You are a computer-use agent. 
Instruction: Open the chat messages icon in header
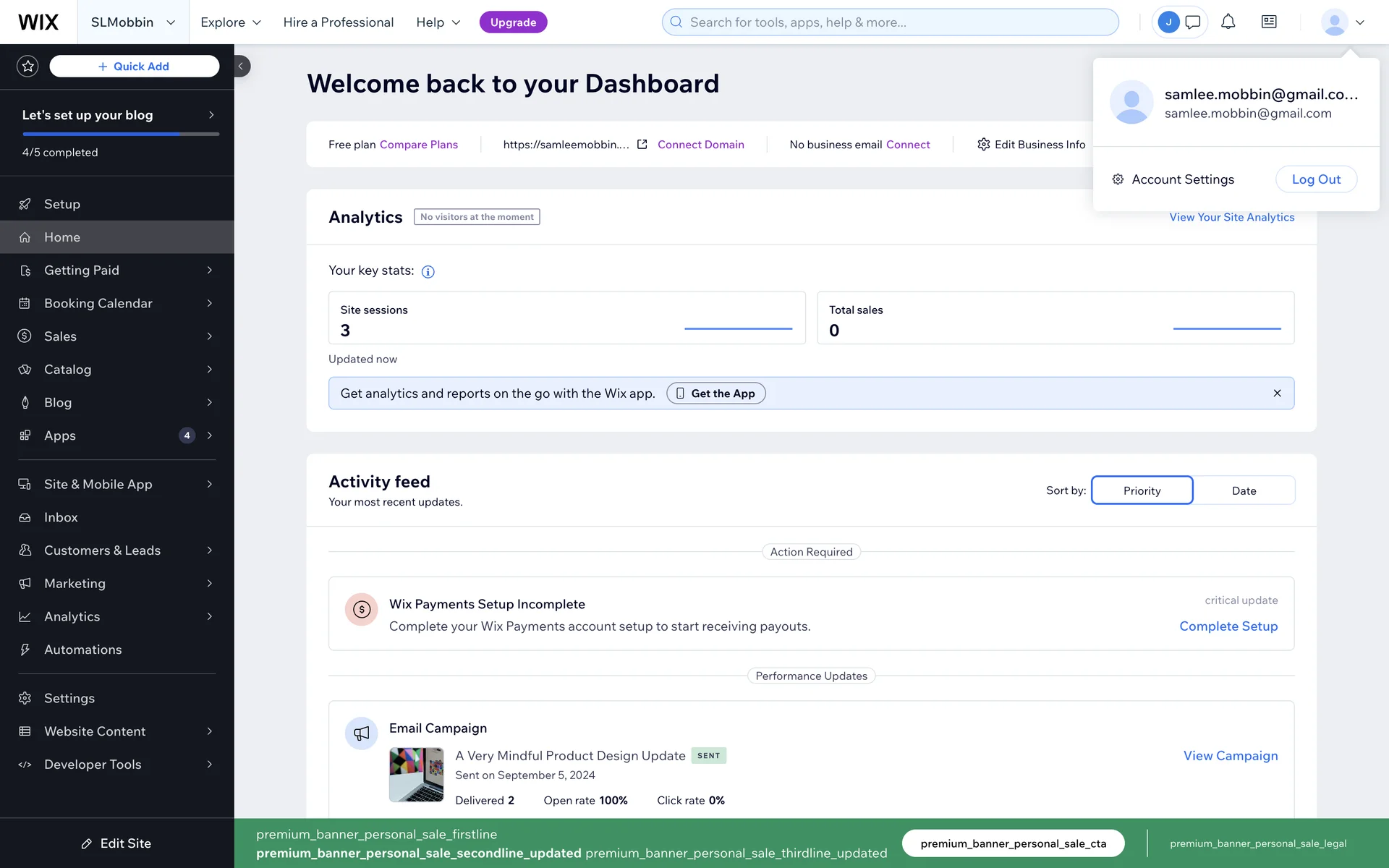[1193, 22]
